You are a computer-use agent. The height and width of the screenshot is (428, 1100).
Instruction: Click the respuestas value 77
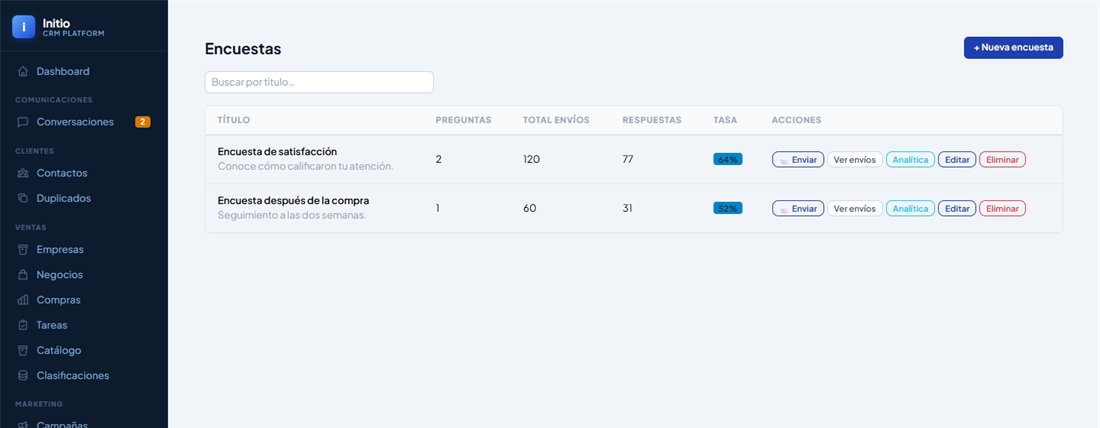(628, 159)
